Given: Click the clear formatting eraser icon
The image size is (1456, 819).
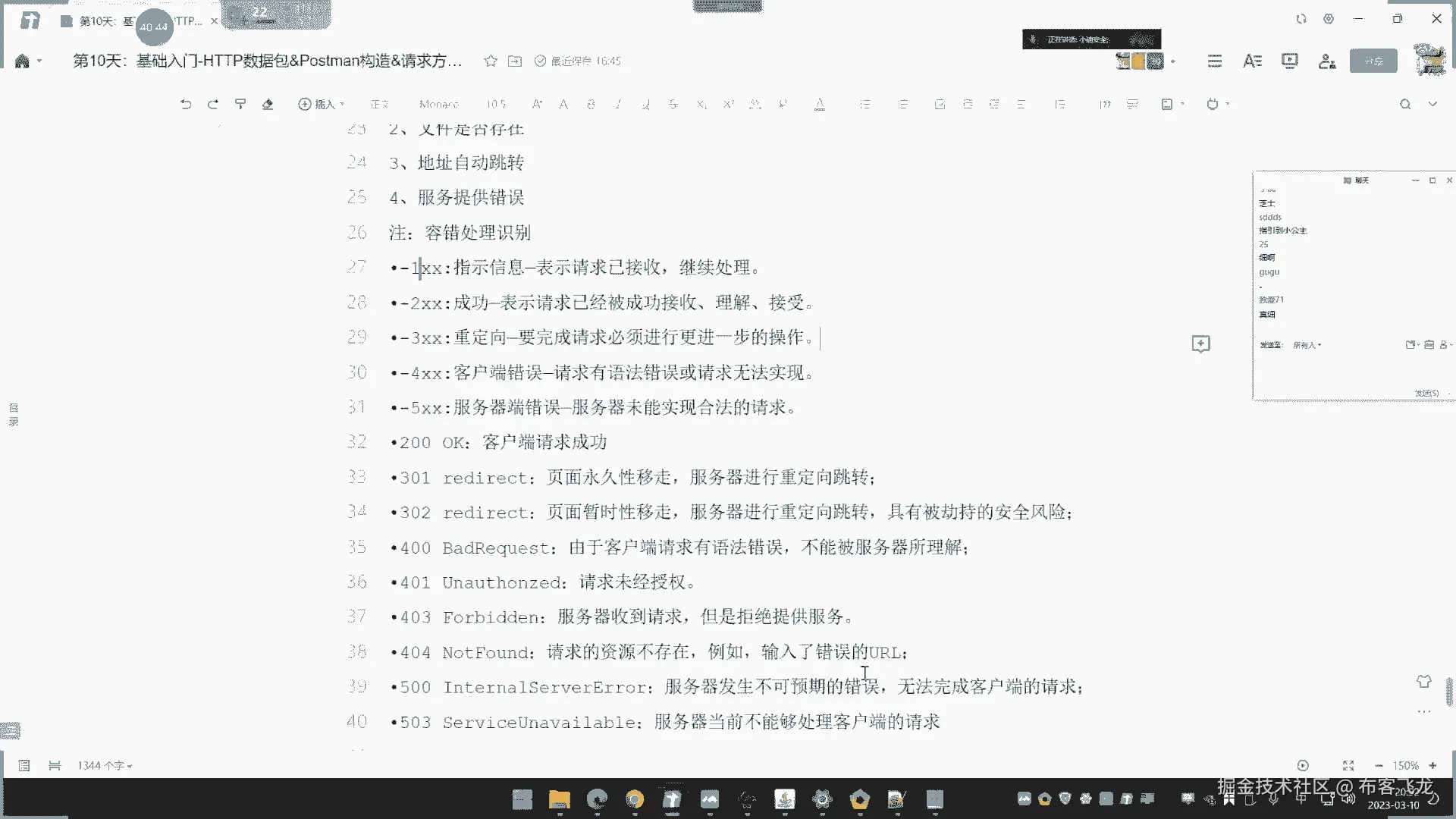Looking at the screenshot, I should (268, 105).
